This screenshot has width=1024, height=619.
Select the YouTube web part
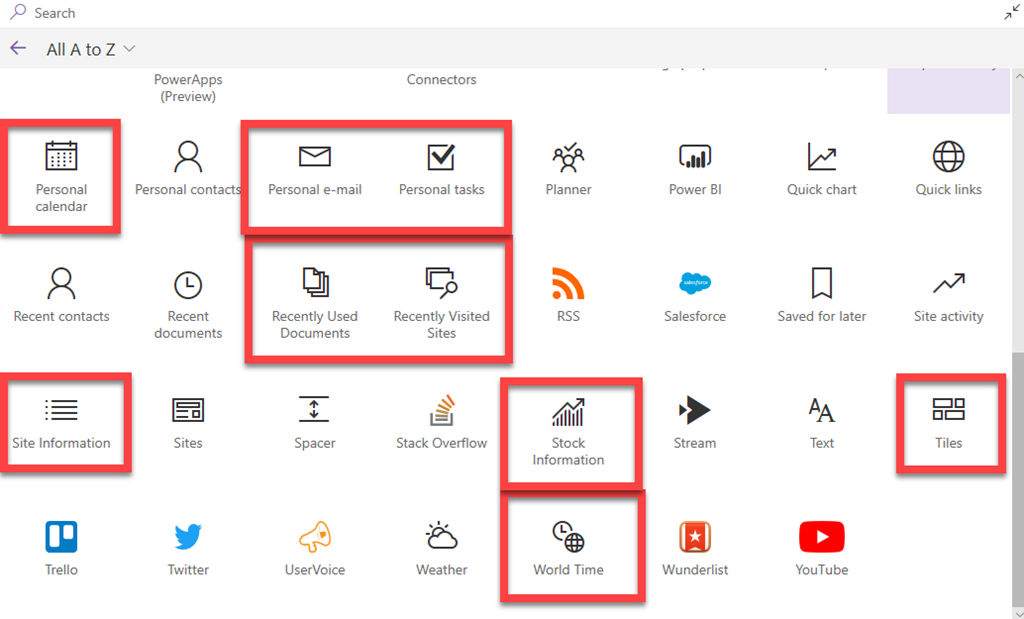pos(821,550)
